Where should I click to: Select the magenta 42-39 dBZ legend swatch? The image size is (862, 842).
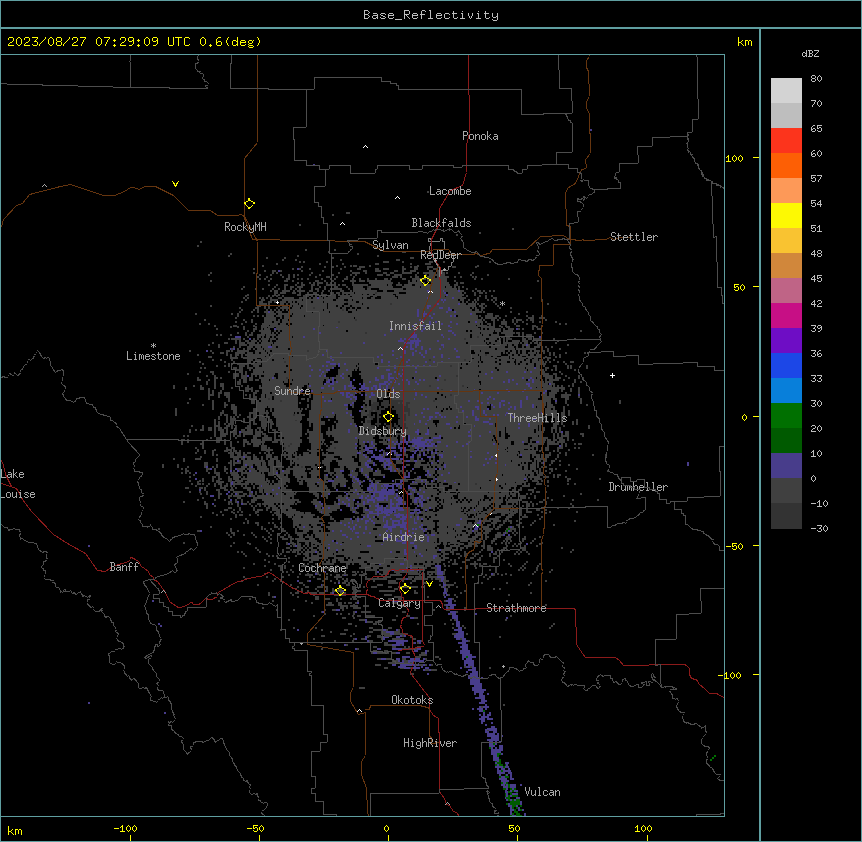point(786,315)
